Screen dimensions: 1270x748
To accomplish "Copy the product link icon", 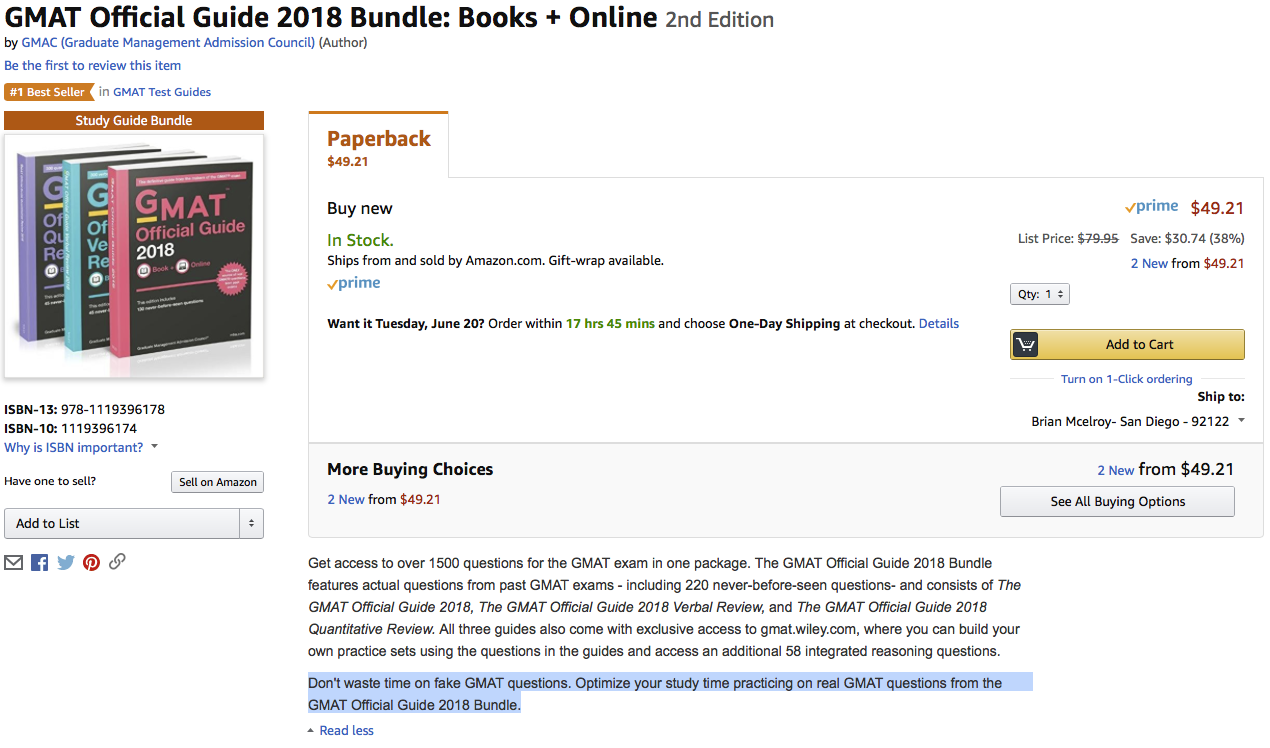I will (117, 561).
